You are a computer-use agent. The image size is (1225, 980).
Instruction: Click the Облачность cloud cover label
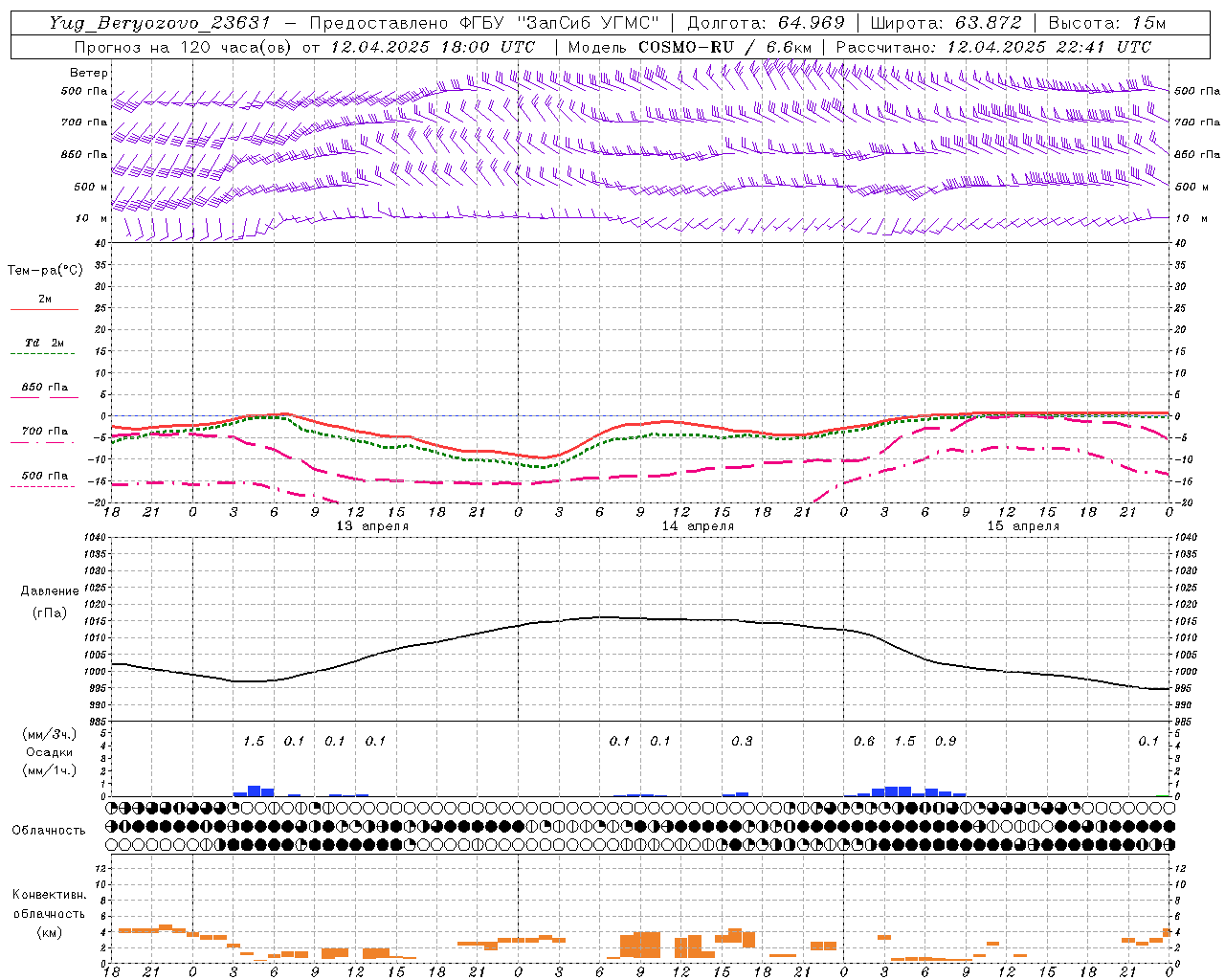click(49, 831)
